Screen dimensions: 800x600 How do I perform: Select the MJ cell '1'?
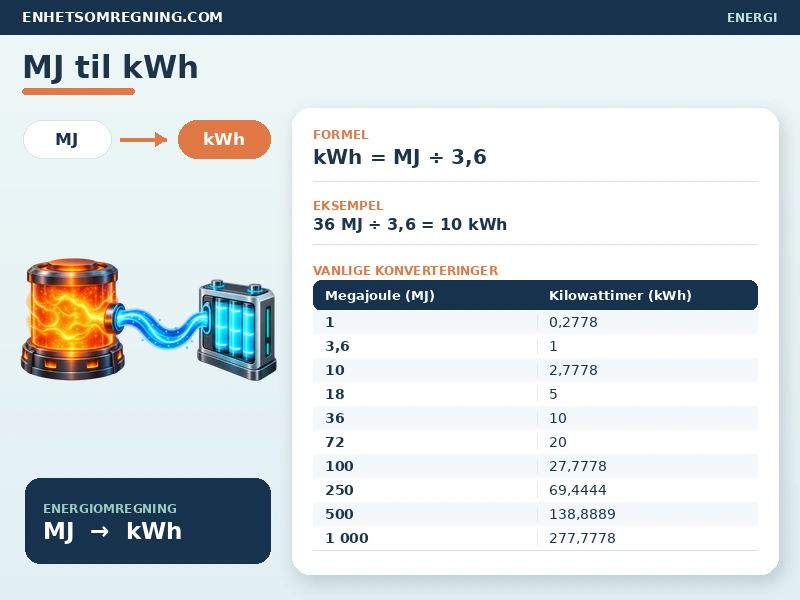coord(330,322)
